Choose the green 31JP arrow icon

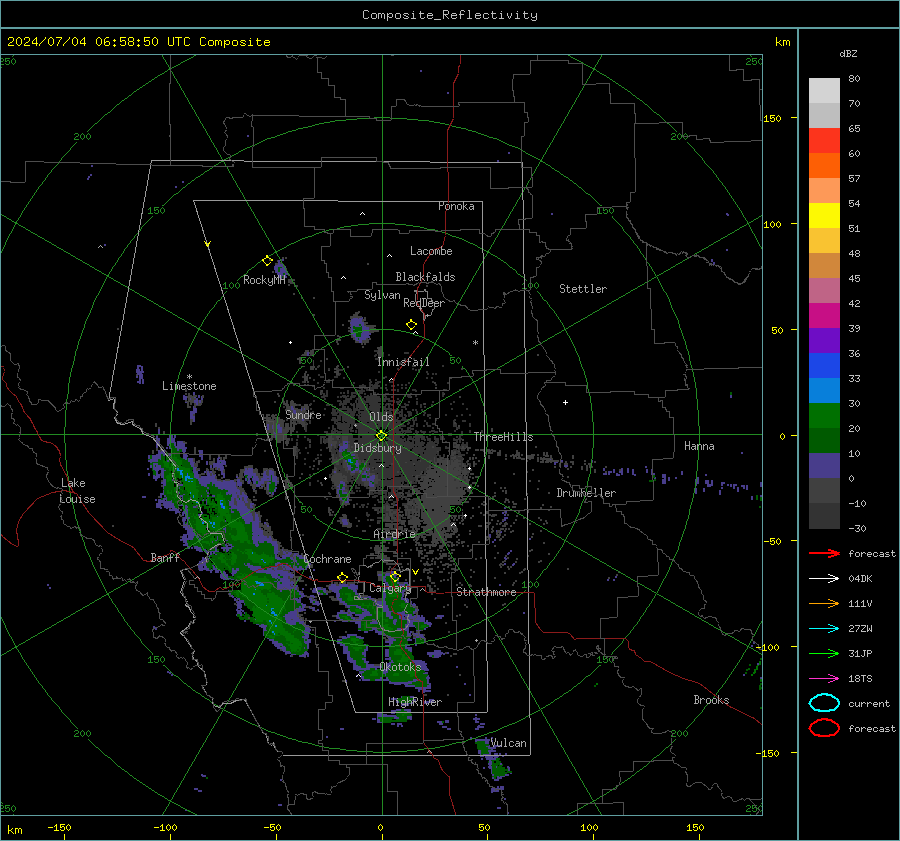point(824,653)
